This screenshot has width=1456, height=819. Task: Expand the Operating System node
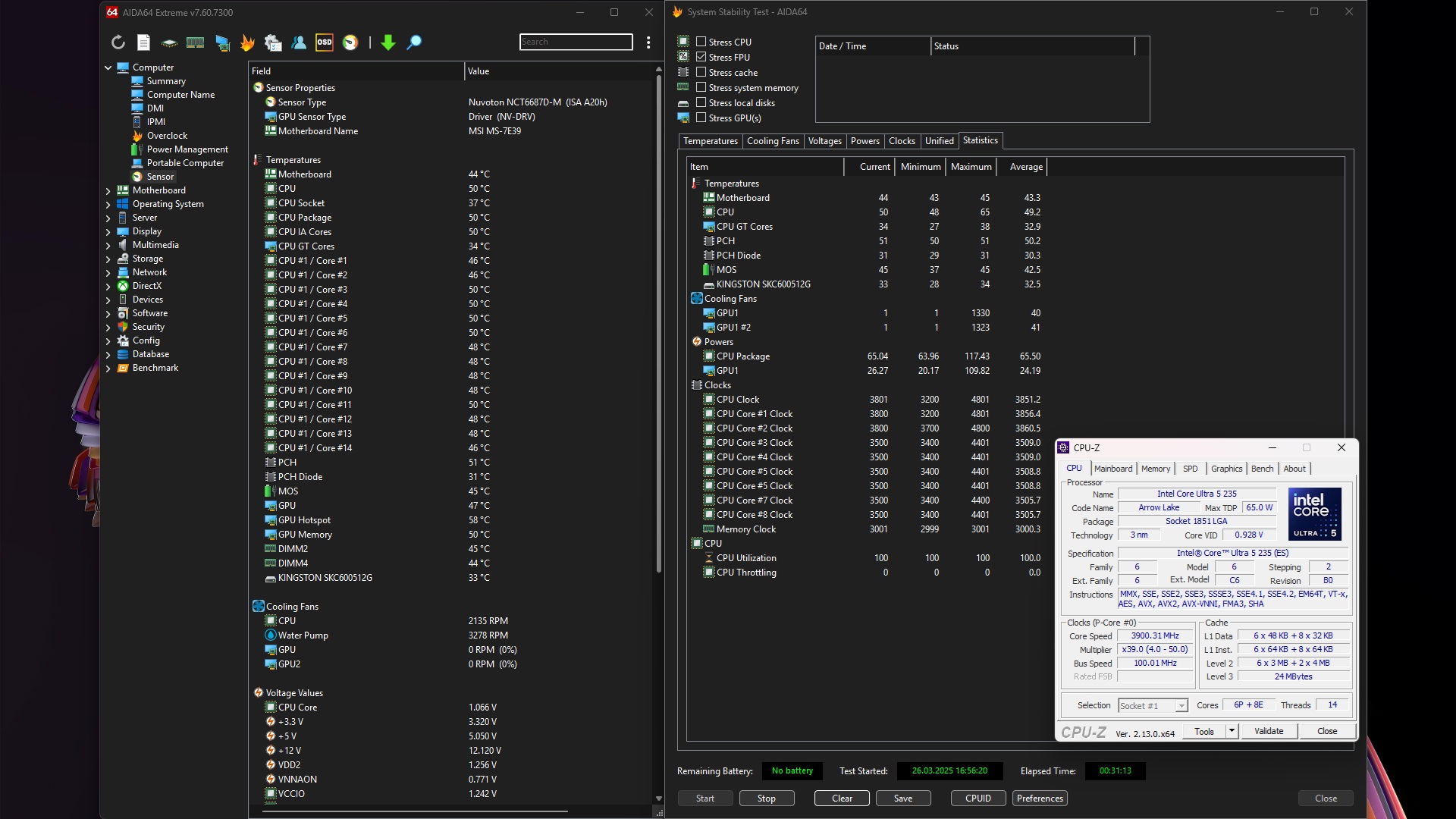click(108, 204)
